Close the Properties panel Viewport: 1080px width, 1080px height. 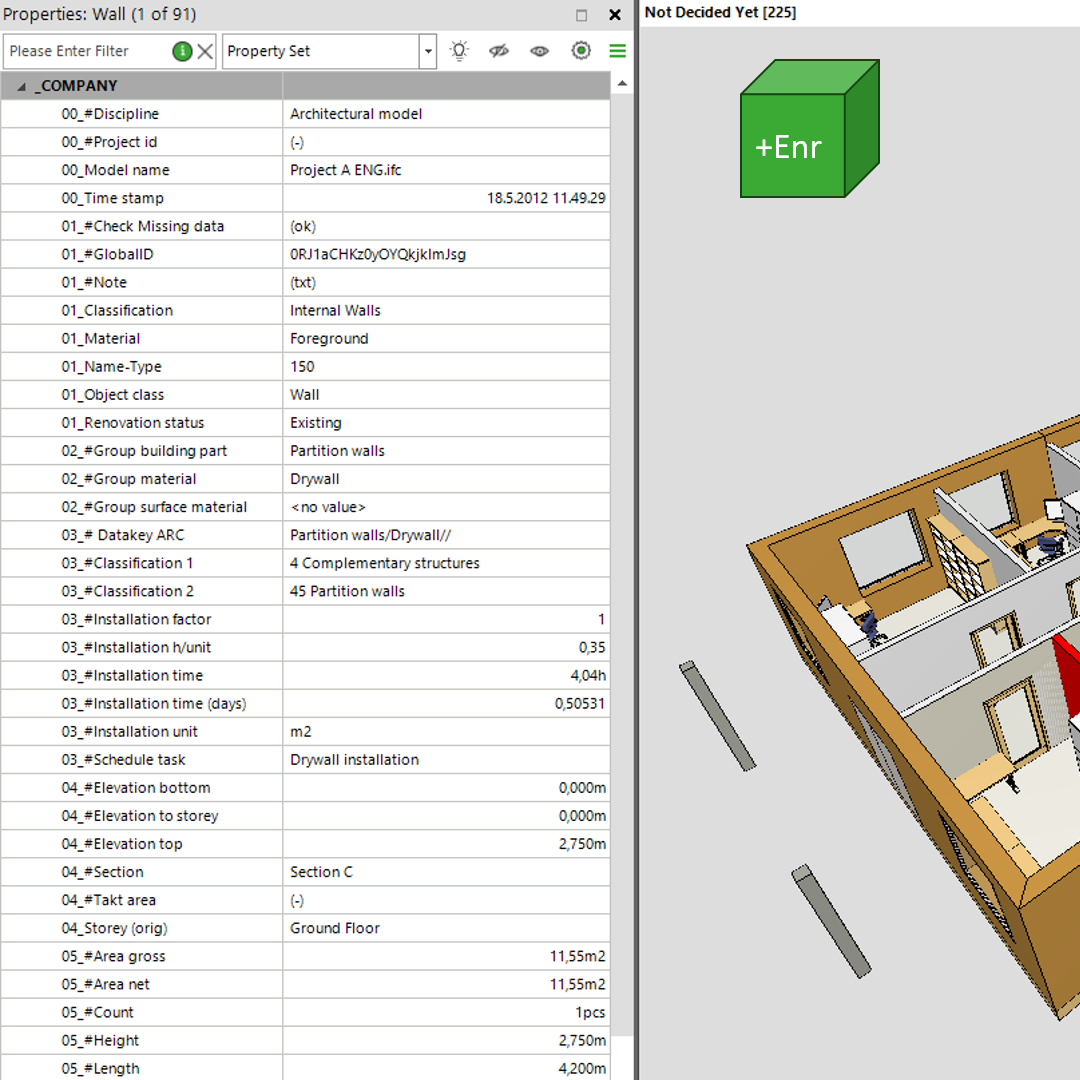(x=615, y=15)
